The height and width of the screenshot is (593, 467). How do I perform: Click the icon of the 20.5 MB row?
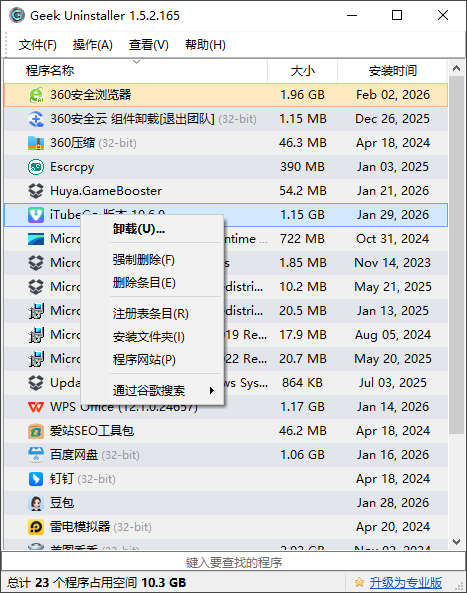[36, 311]
